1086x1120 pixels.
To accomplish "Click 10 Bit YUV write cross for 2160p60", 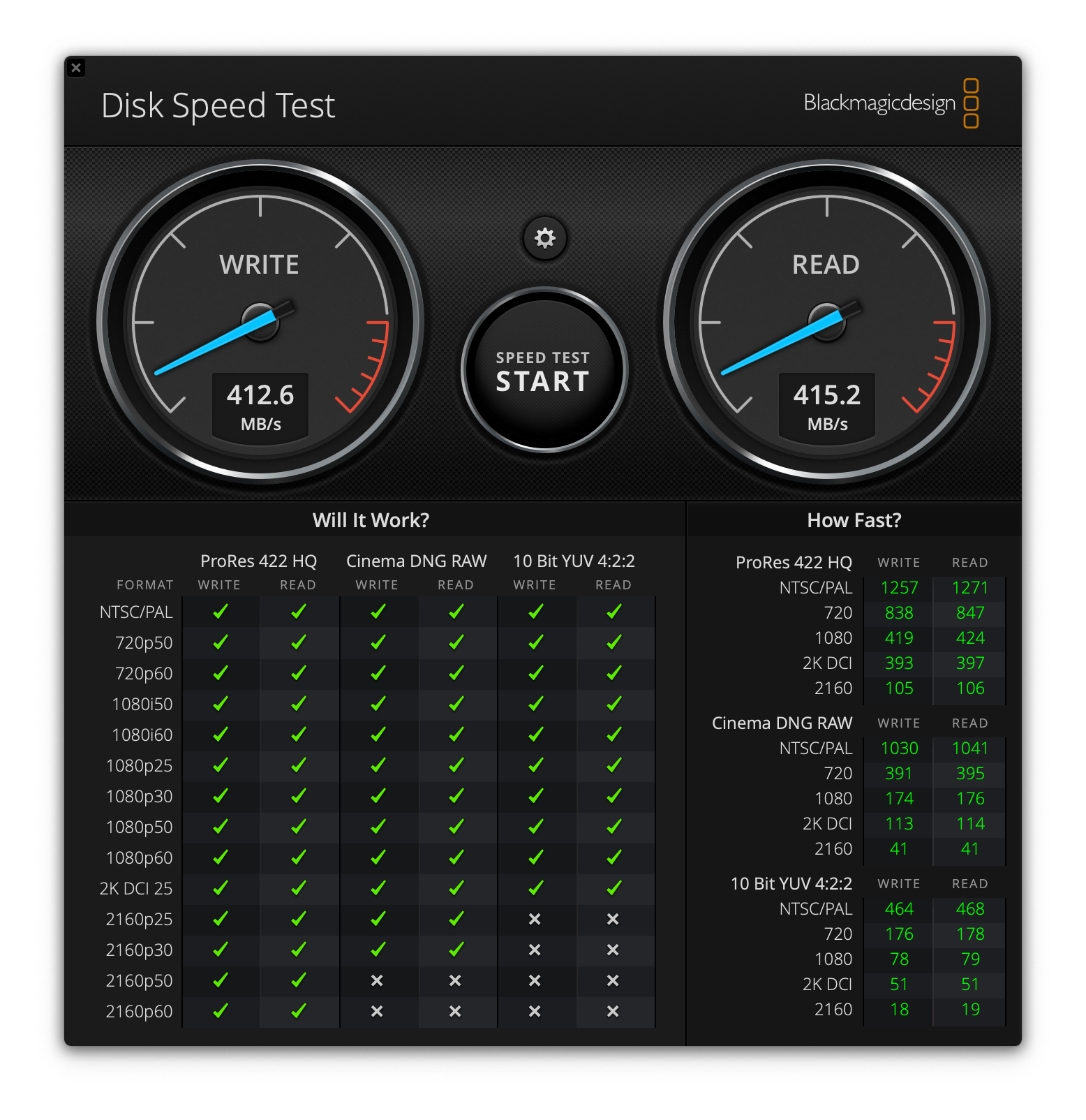I will click(x=535, y=1011).
